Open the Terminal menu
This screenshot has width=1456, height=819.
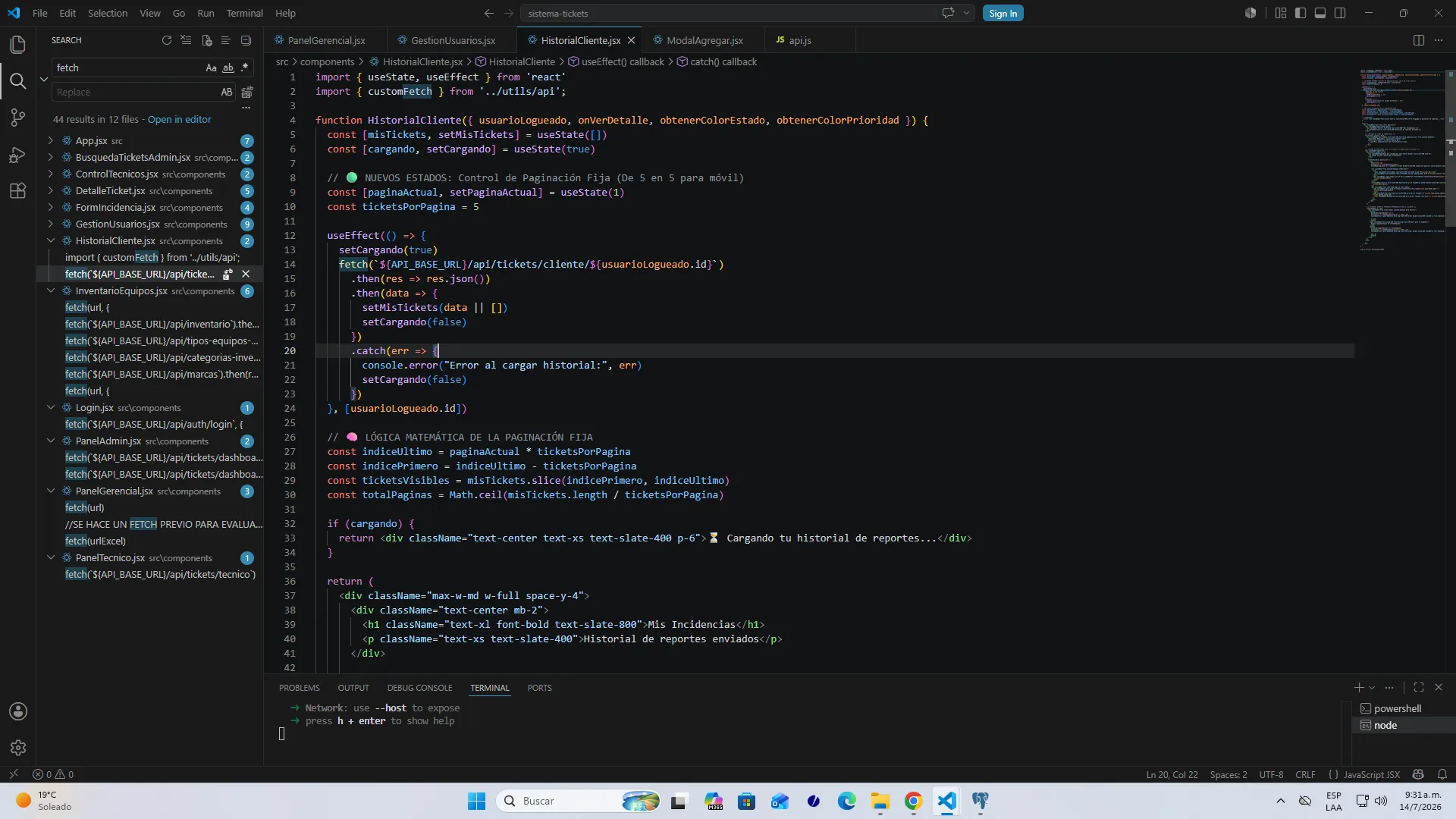244,13
